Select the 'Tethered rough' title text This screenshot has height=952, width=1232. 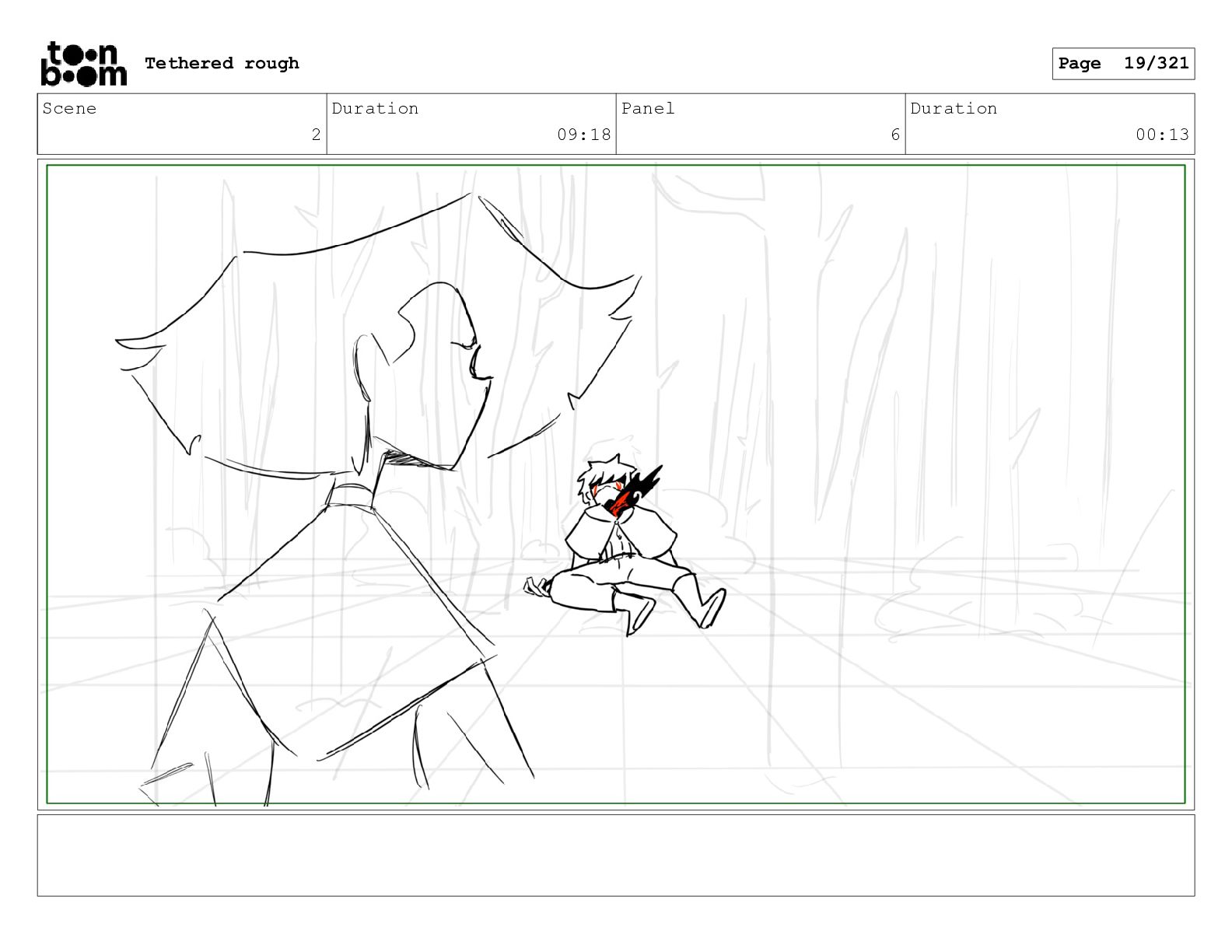[222, 63]
